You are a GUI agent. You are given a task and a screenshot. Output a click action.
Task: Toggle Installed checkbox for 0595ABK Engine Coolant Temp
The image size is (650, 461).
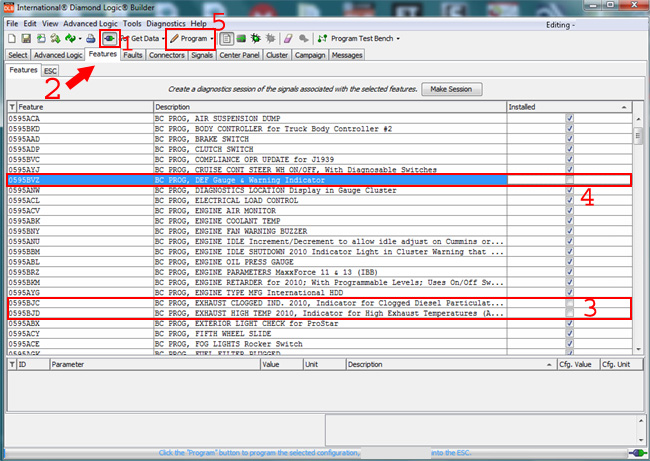[570, 221]
